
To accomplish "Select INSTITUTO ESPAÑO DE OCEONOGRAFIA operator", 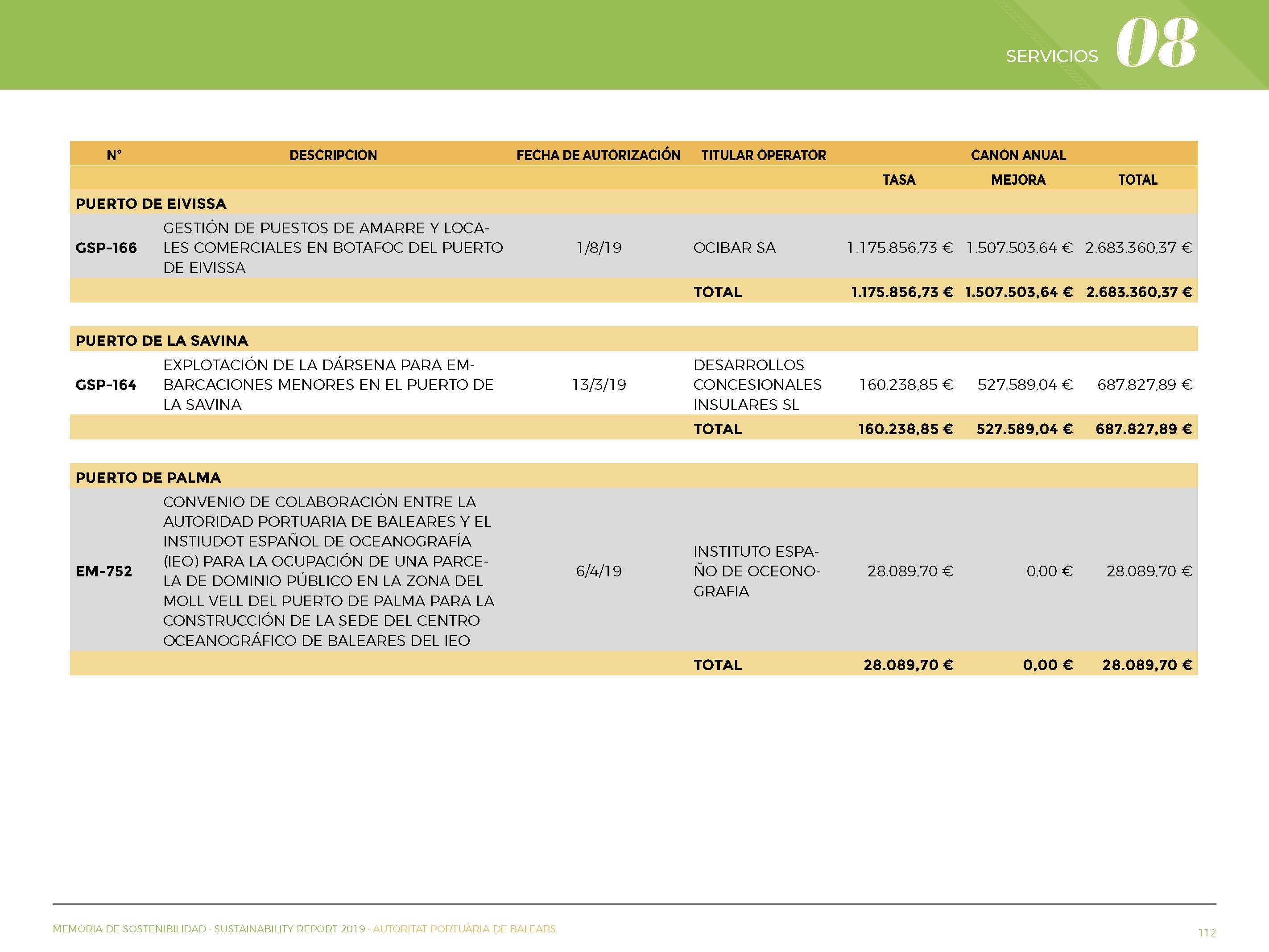I will point(757,571).
